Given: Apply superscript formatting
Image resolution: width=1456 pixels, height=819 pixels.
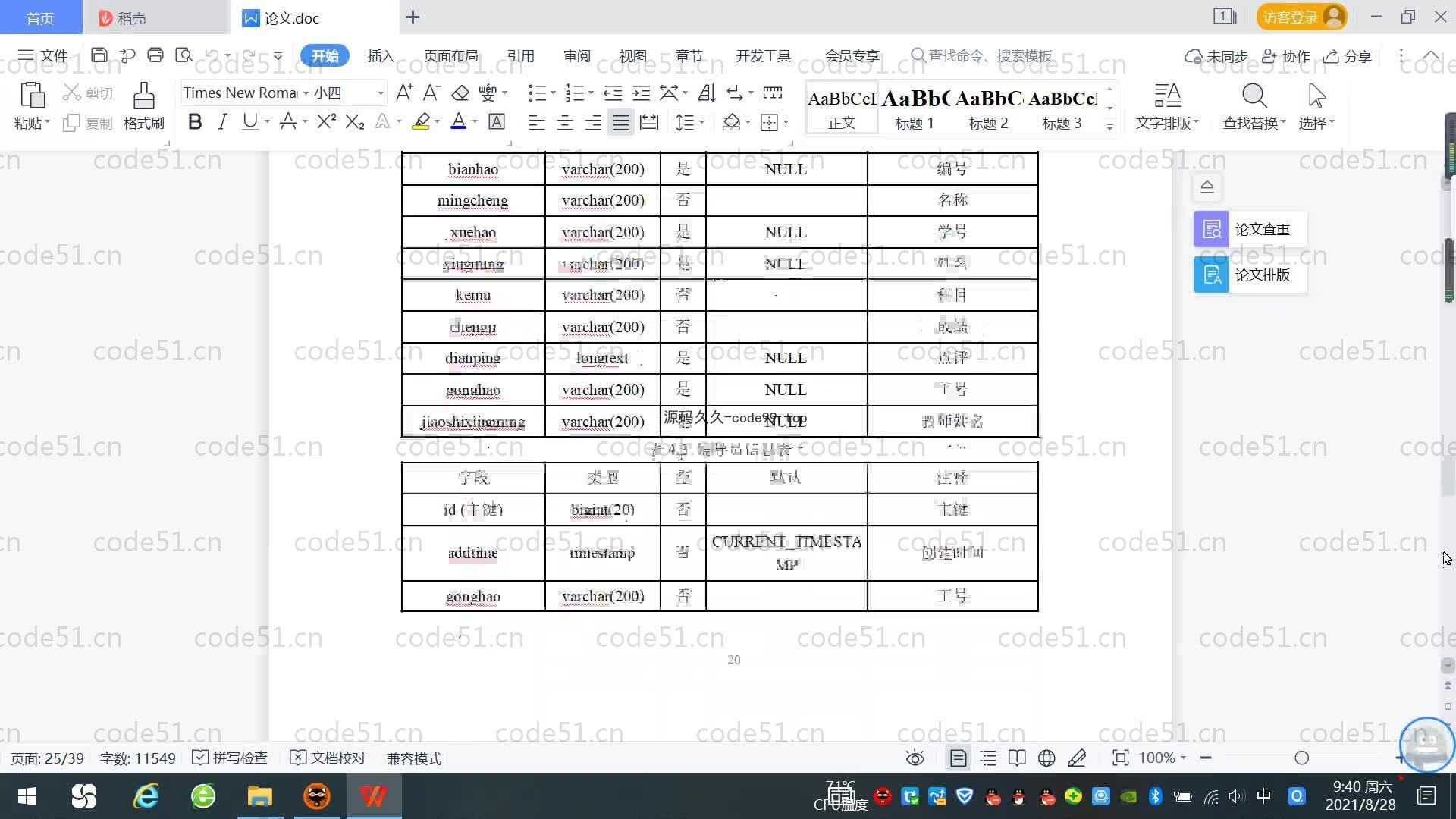Looking at the screenshot, I should (x=326, y=121).
